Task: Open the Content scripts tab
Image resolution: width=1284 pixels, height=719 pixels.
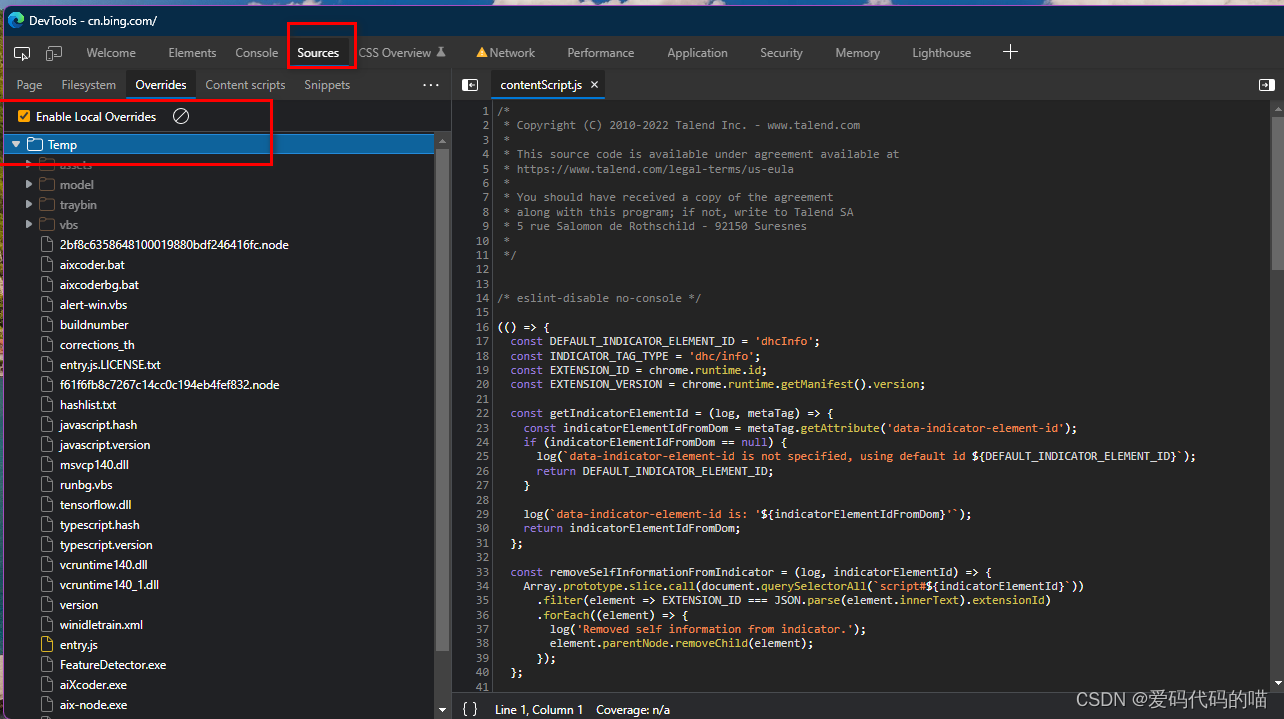Action: click(245, 85)
